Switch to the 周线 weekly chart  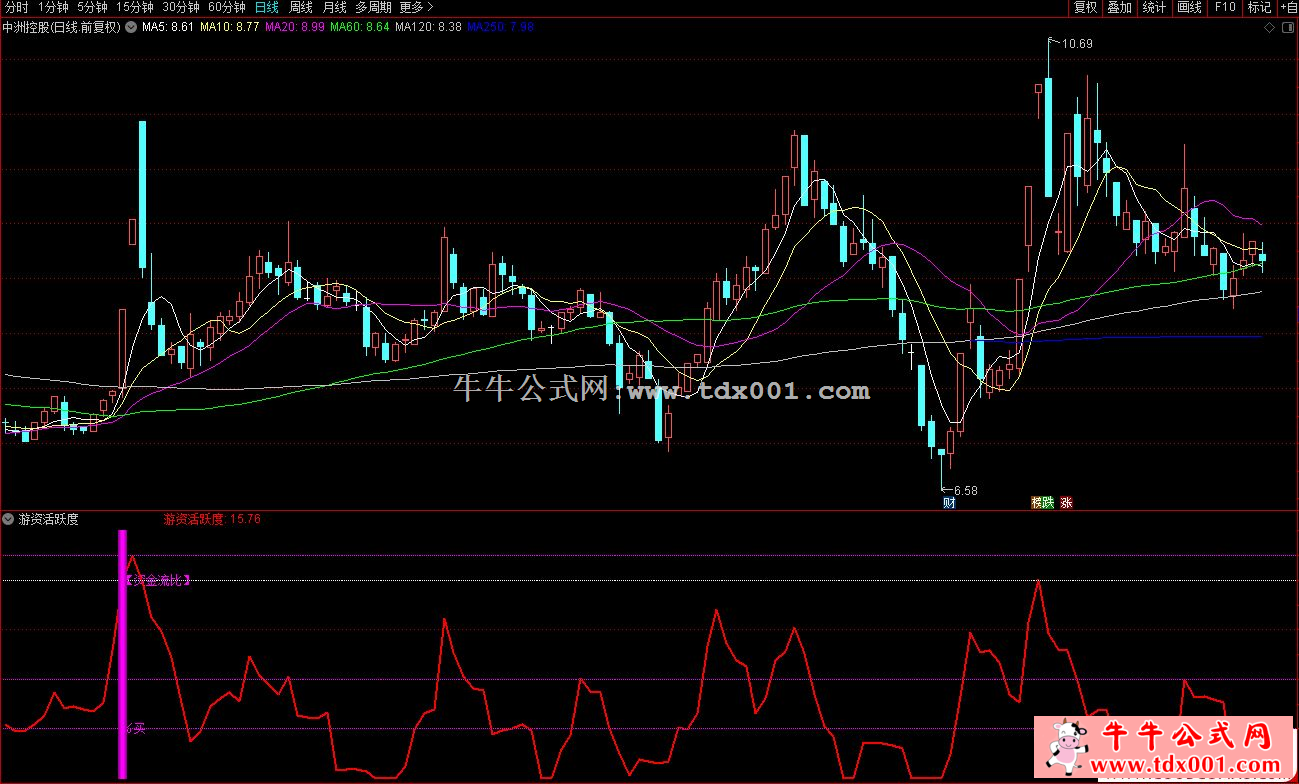[x=301, y=7]
